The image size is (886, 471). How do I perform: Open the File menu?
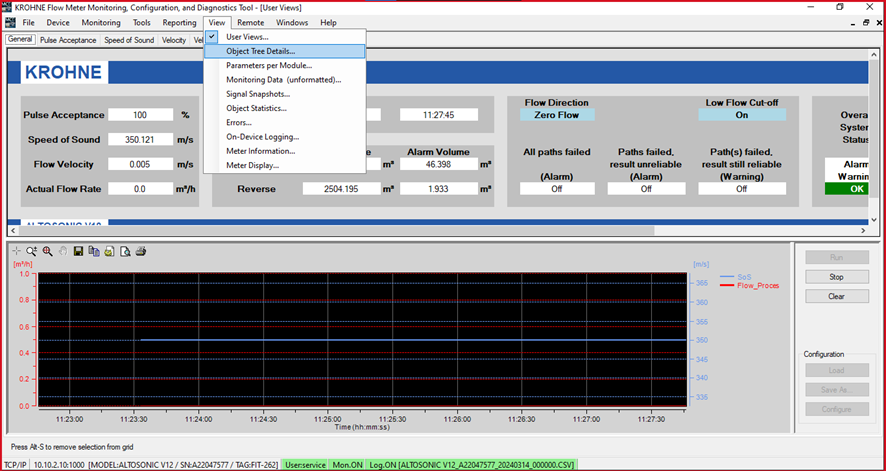click(28, 23)
